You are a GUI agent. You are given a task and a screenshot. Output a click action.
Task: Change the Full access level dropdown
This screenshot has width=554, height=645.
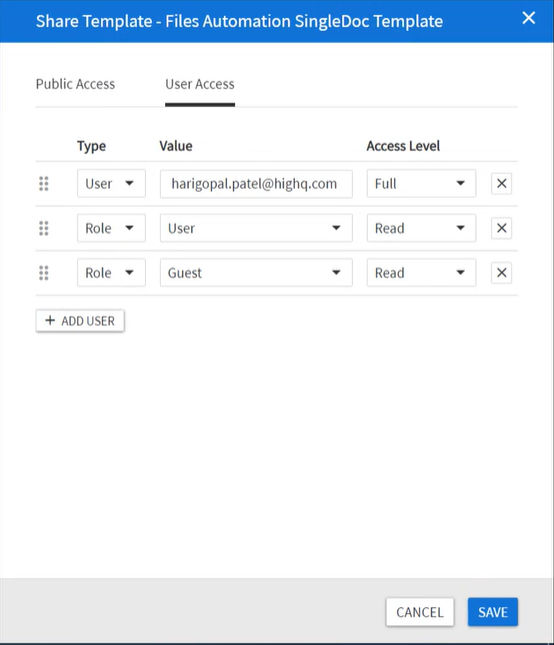(421, 183)
